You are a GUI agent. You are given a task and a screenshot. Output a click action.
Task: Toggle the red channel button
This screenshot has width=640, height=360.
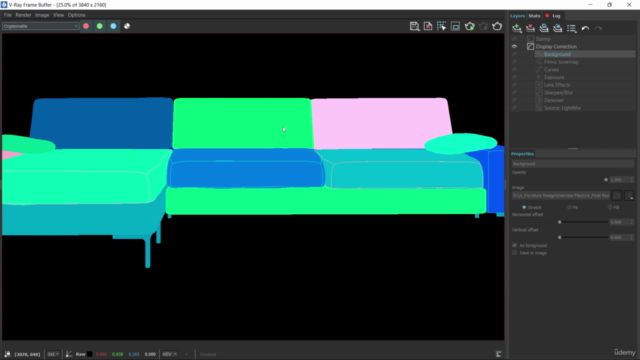tap(86, 26)
